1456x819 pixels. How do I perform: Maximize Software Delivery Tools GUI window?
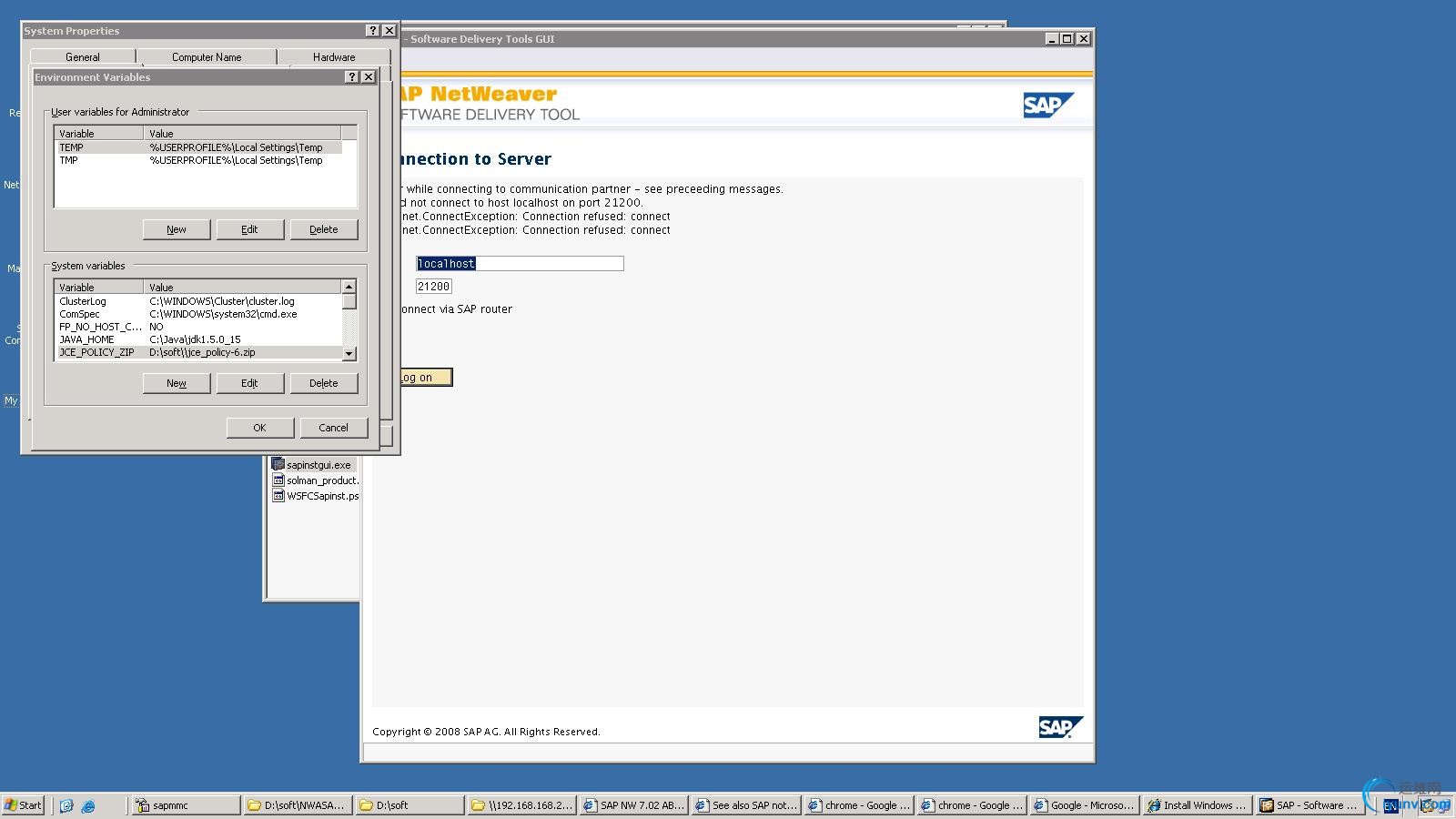click(1067, 39)
